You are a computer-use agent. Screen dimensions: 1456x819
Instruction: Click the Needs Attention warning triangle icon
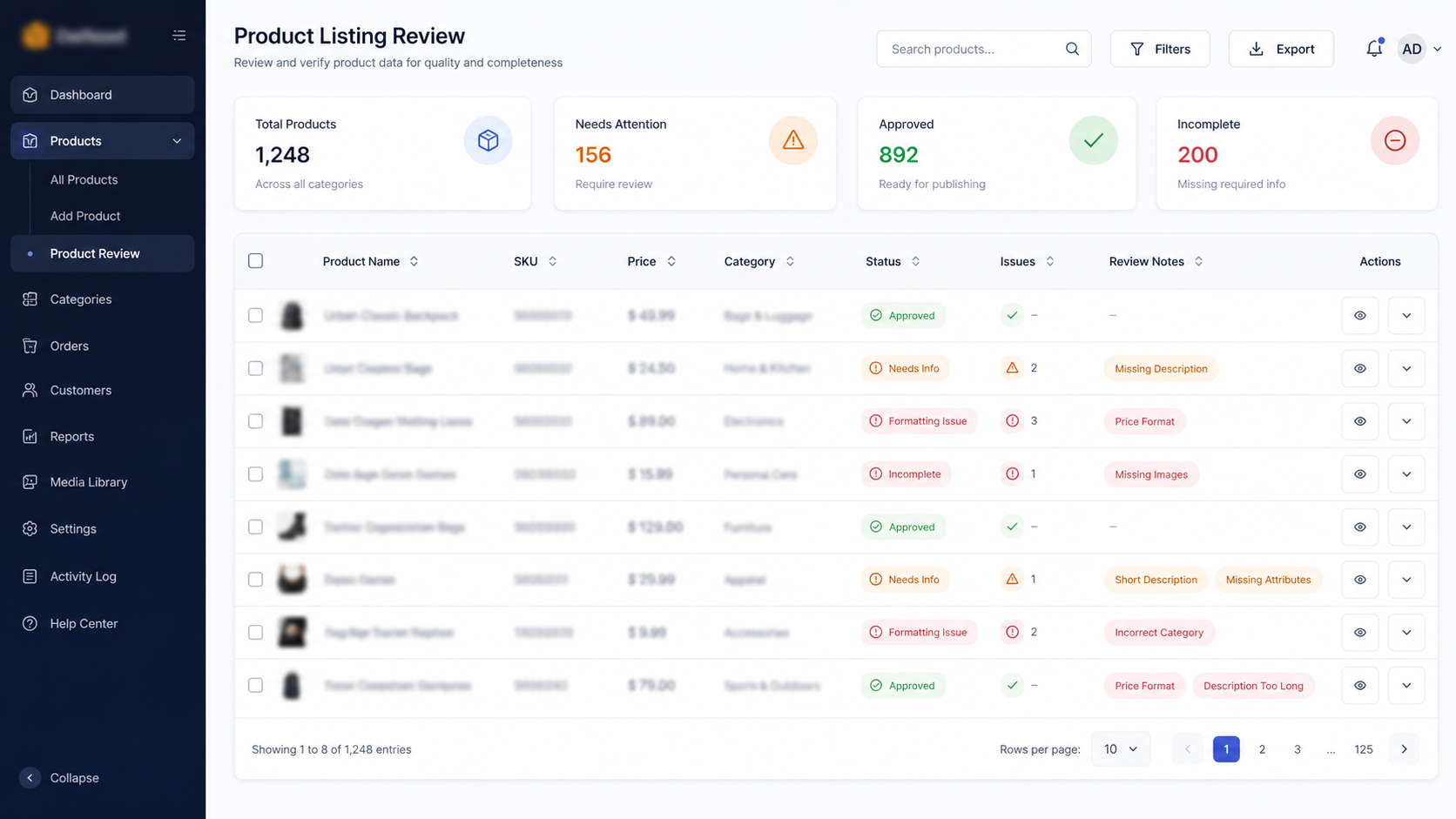click(793, 140)
